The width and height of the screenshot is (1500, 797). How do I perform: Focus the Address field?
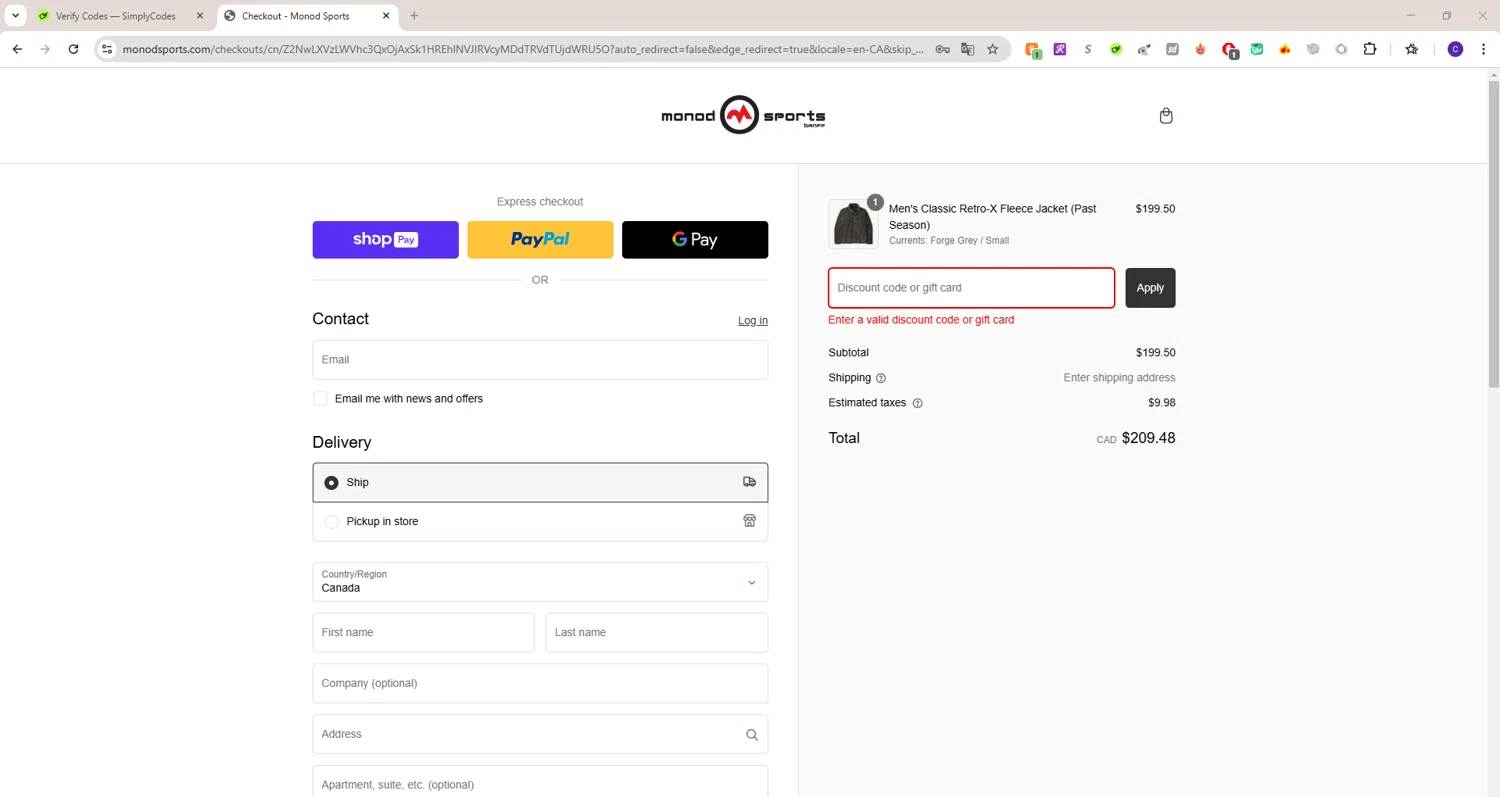point(540,735)
